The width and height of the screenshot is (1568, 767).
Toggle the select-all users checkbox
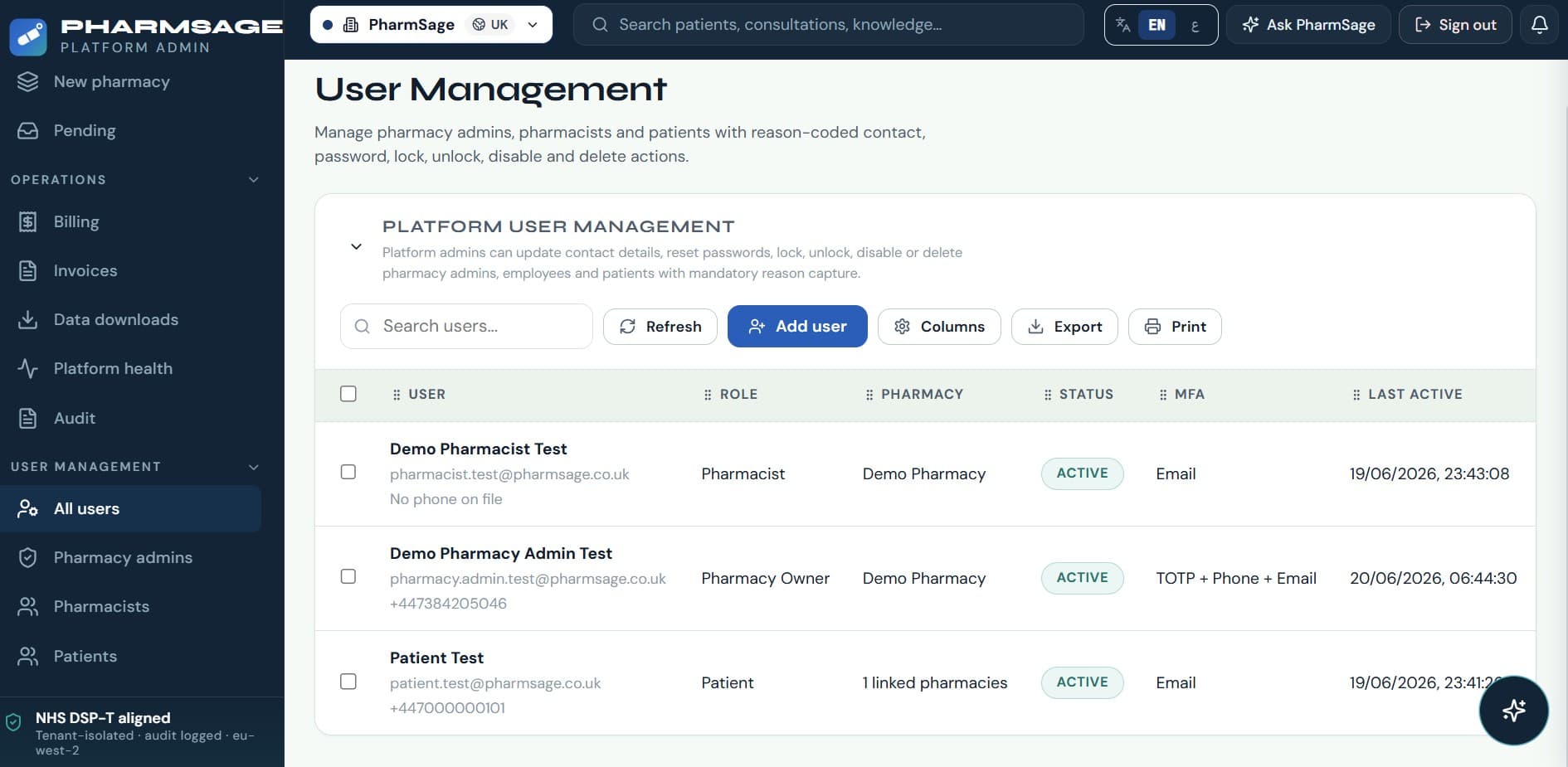(348, 394)
